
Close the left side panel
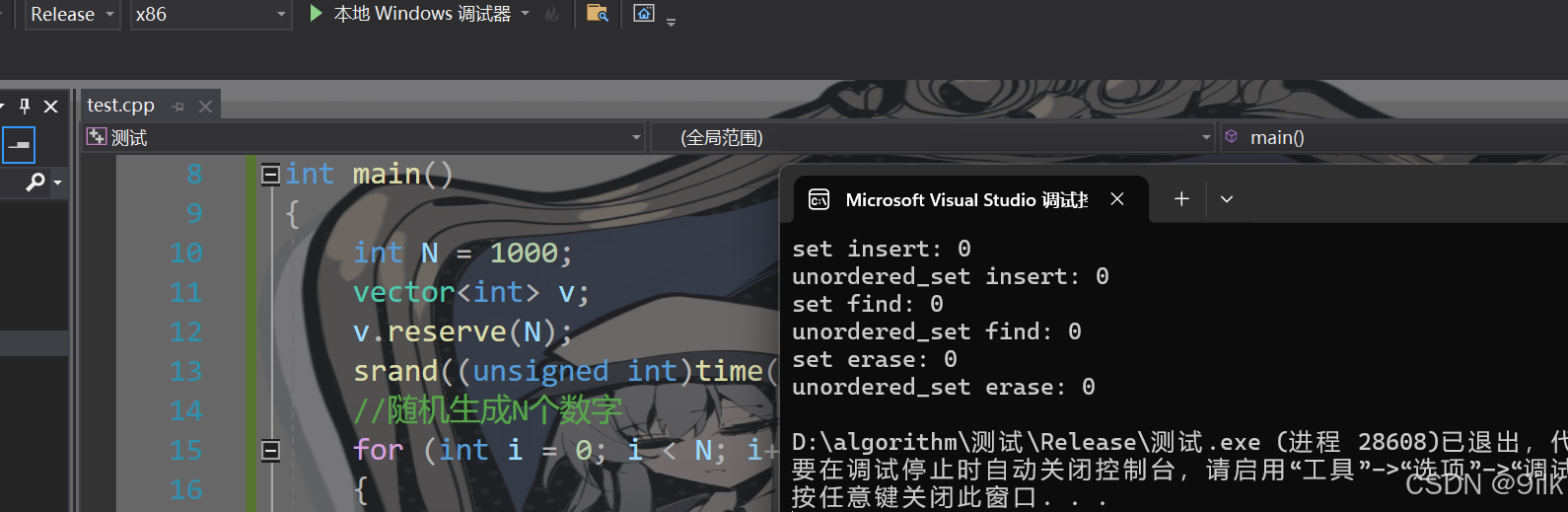[x=51, y=106]
